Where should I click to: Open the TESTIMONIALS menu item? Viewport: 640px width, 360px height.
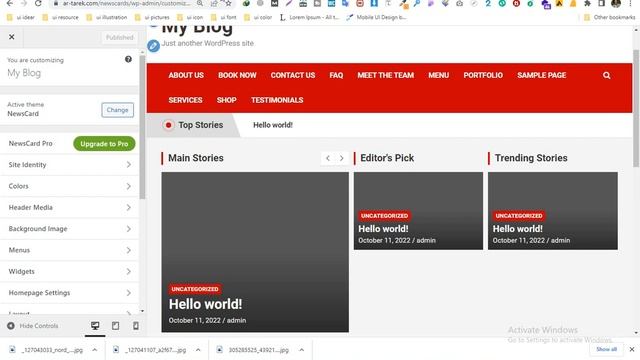277,100
